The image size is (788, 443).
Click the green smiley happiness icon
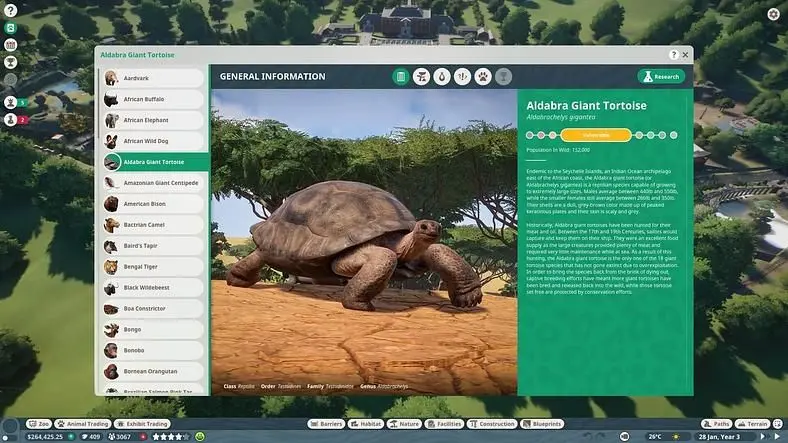pos(200,437)
